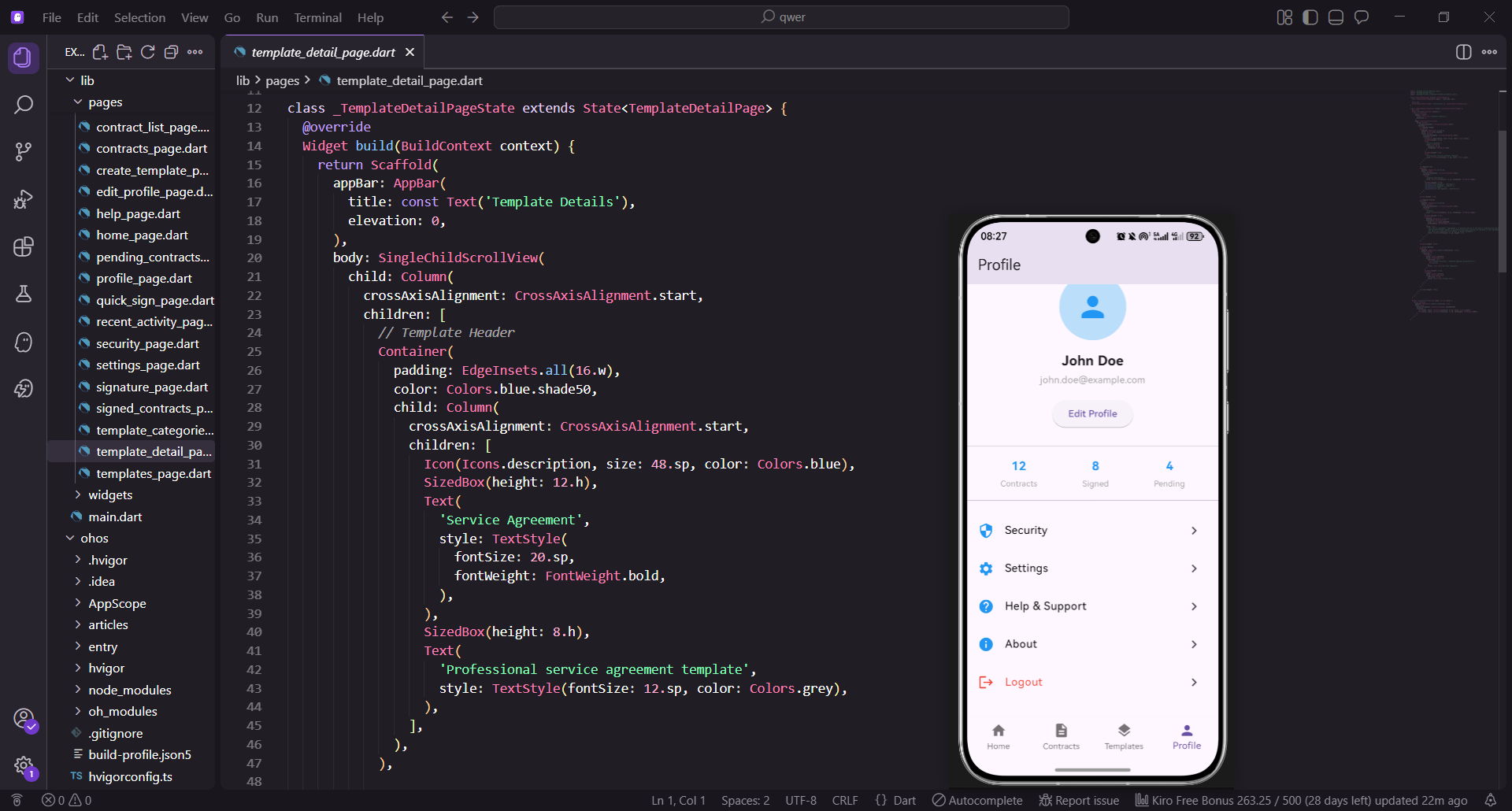Viewport: 1512px width, 811px height.
Task: Change UTF-8 encoding in status bar
Action: point(801,800)
